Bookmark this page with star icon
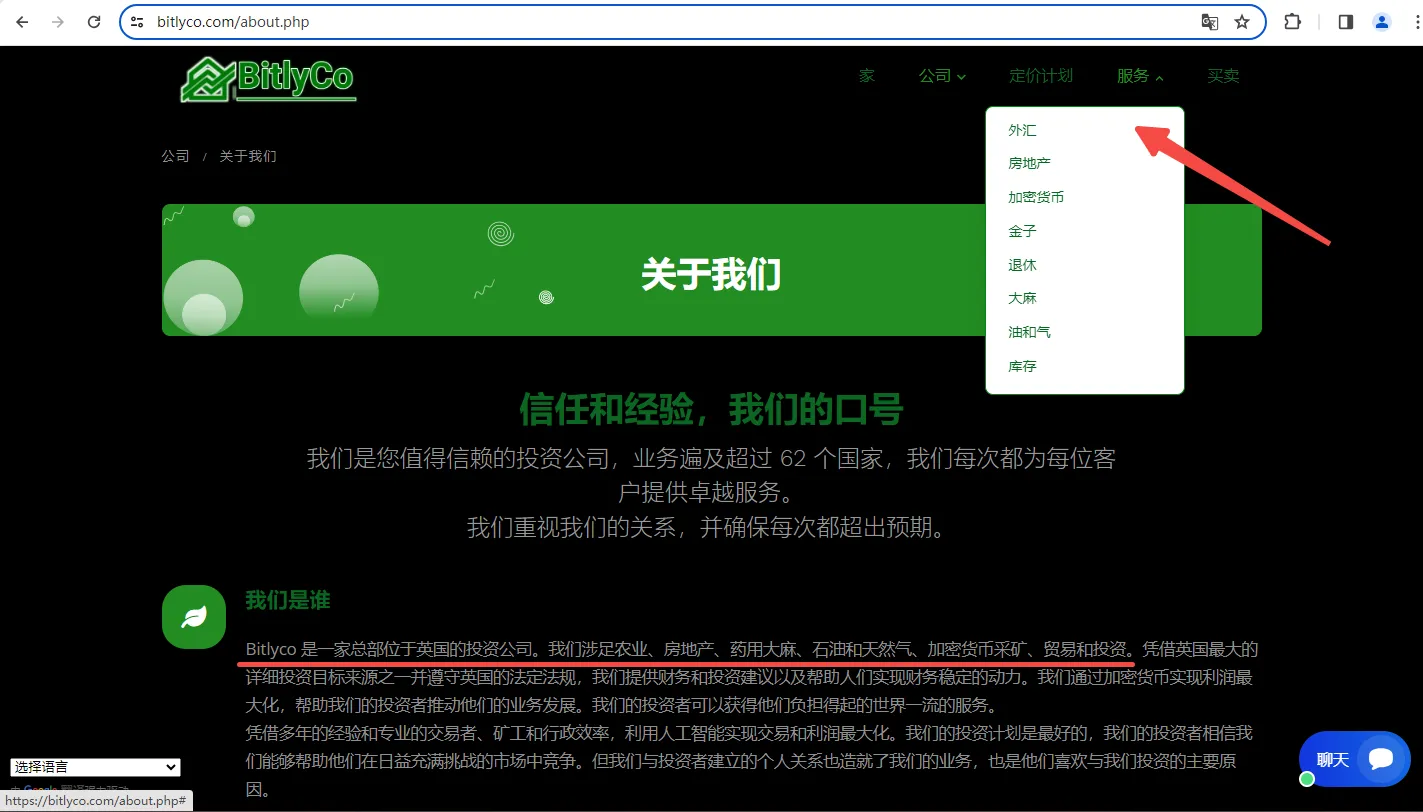The height and width of the screenshot is (812, 1423). pyautogui.click(x=1242, y=22)
